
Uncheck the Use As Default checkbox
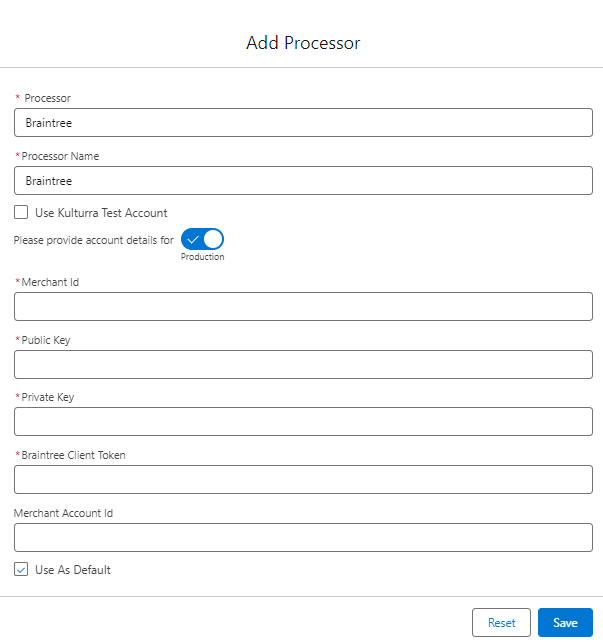(x=21, y=570)
